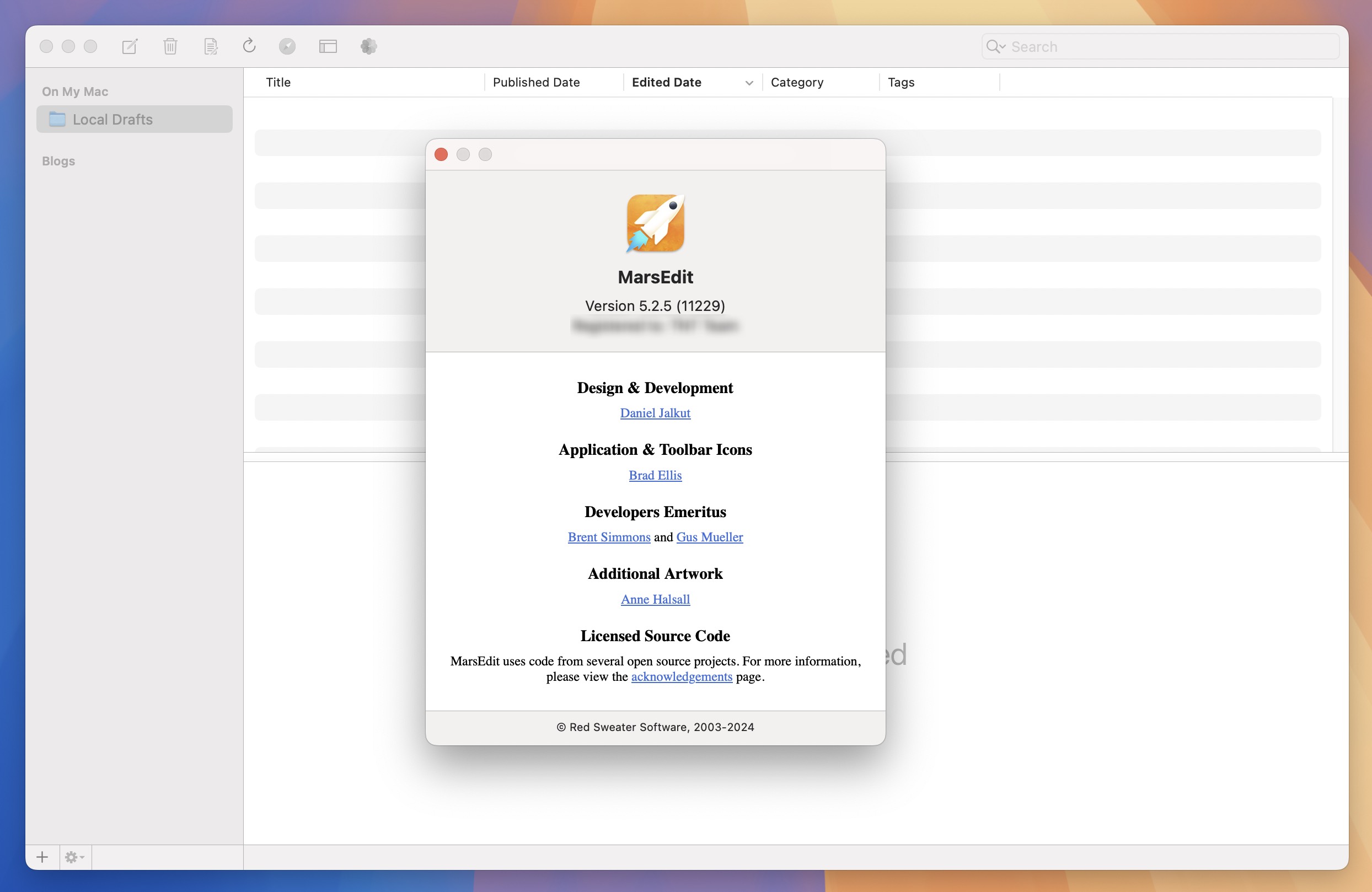Click the Developers Emeritus heading

click(655, 512)
